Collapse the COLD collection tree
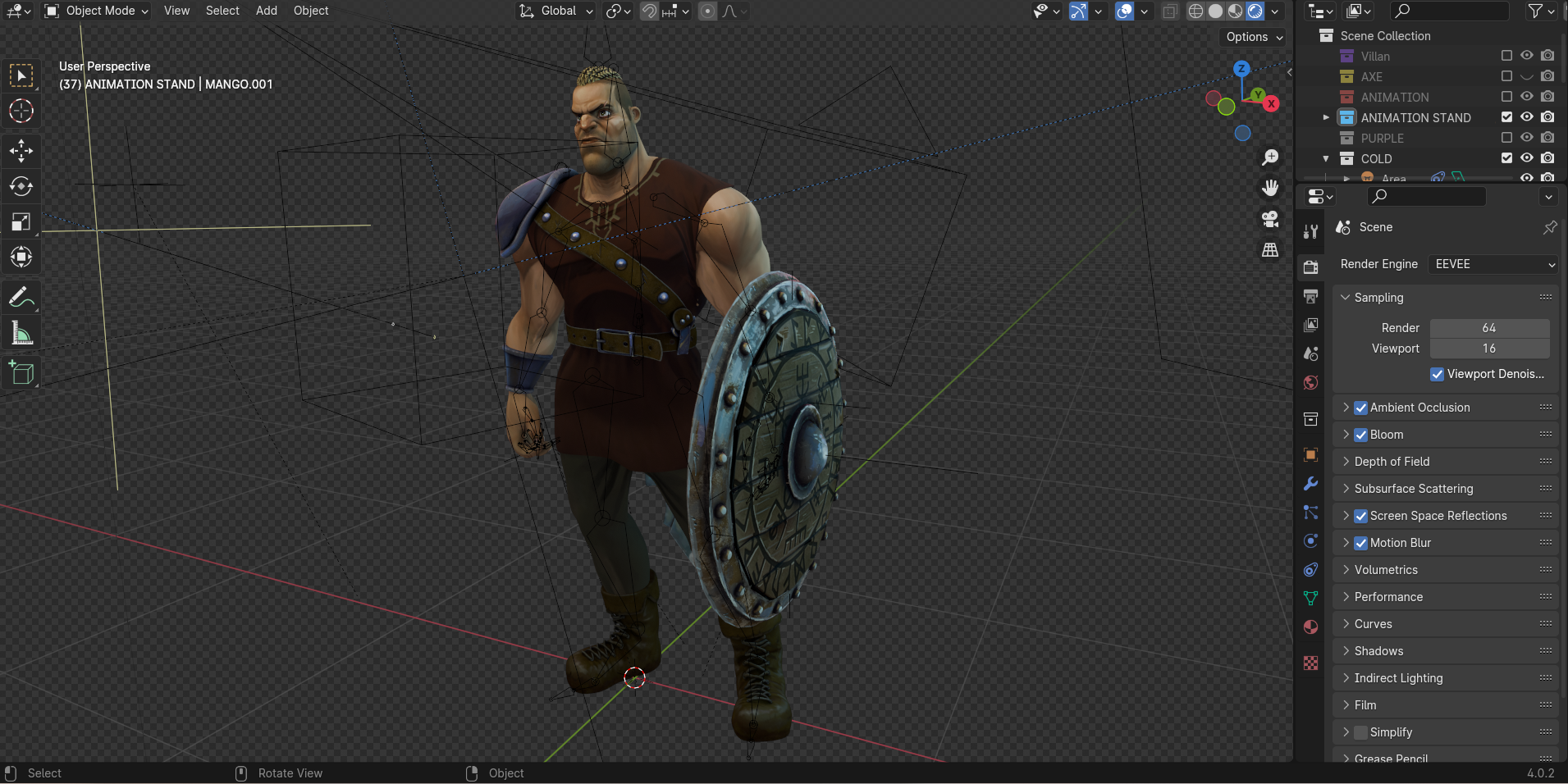 1326,158
